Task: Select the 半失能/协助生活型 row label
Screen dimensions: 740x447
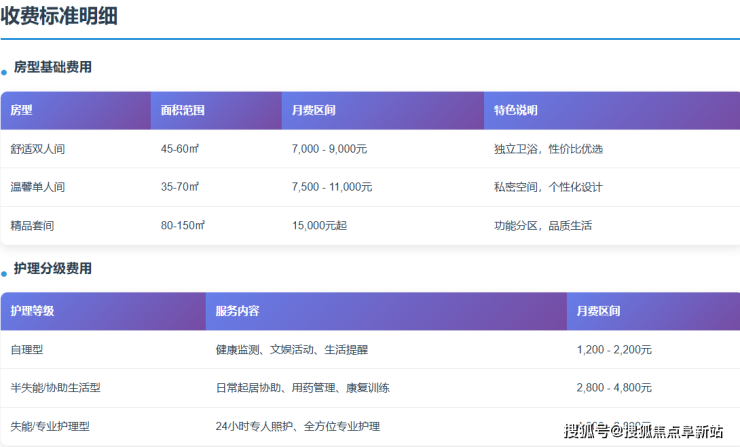Action: (55, 388)
